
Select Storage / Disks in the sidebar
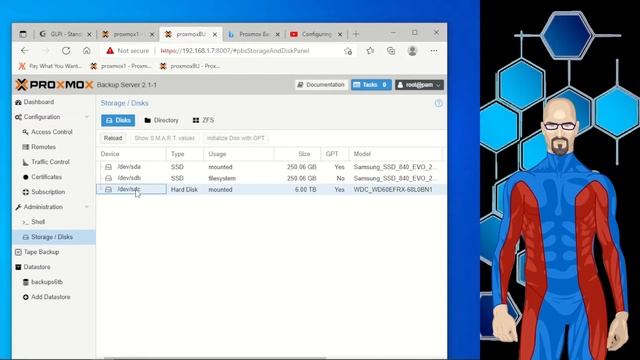tap(54, 237)
